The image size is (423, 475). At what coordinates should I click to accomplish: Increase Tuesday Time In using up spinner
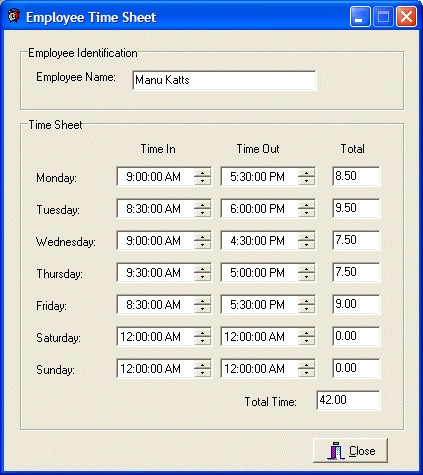click(203, 205)
